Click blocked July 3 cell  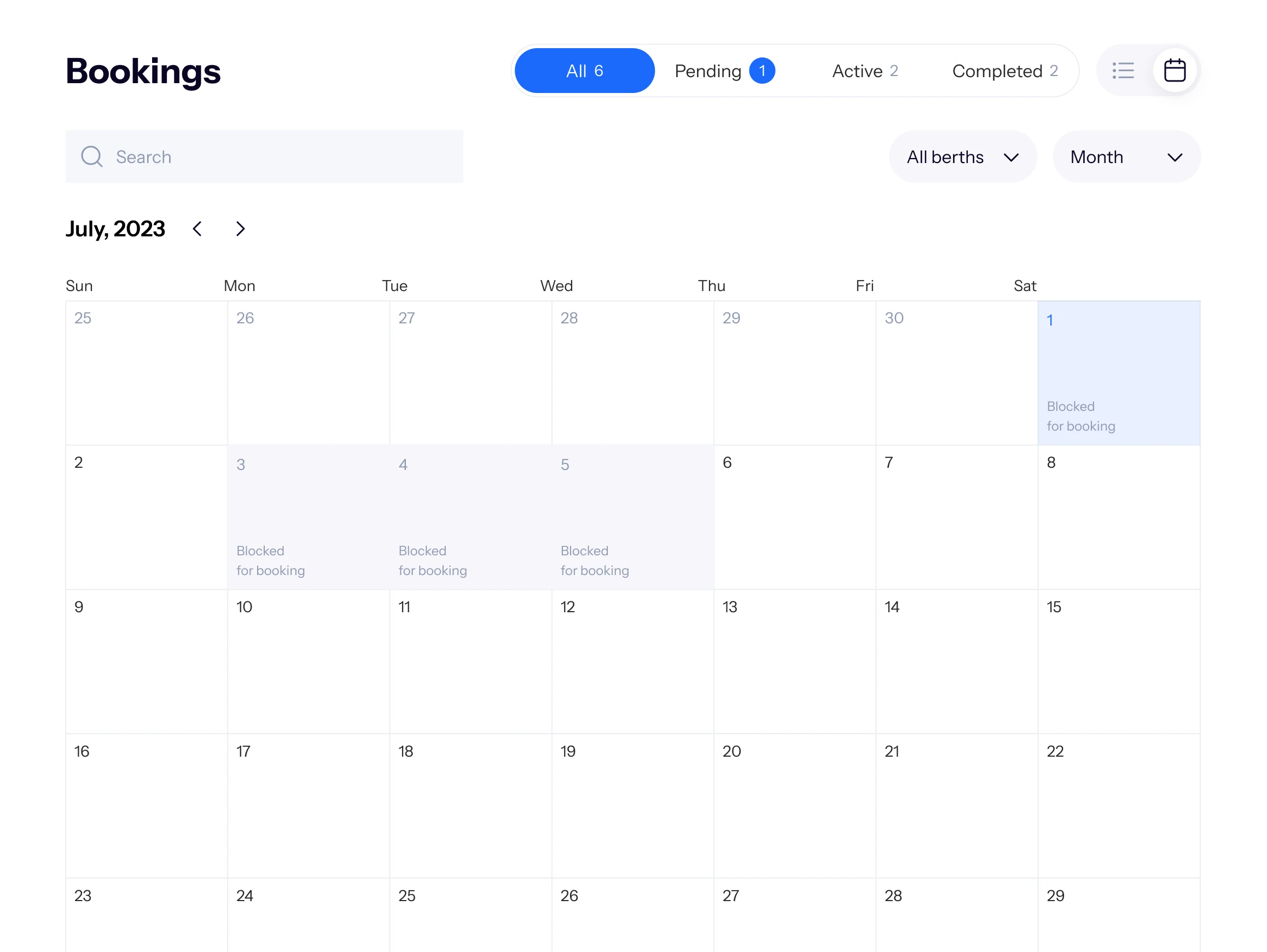coord(308,516)
